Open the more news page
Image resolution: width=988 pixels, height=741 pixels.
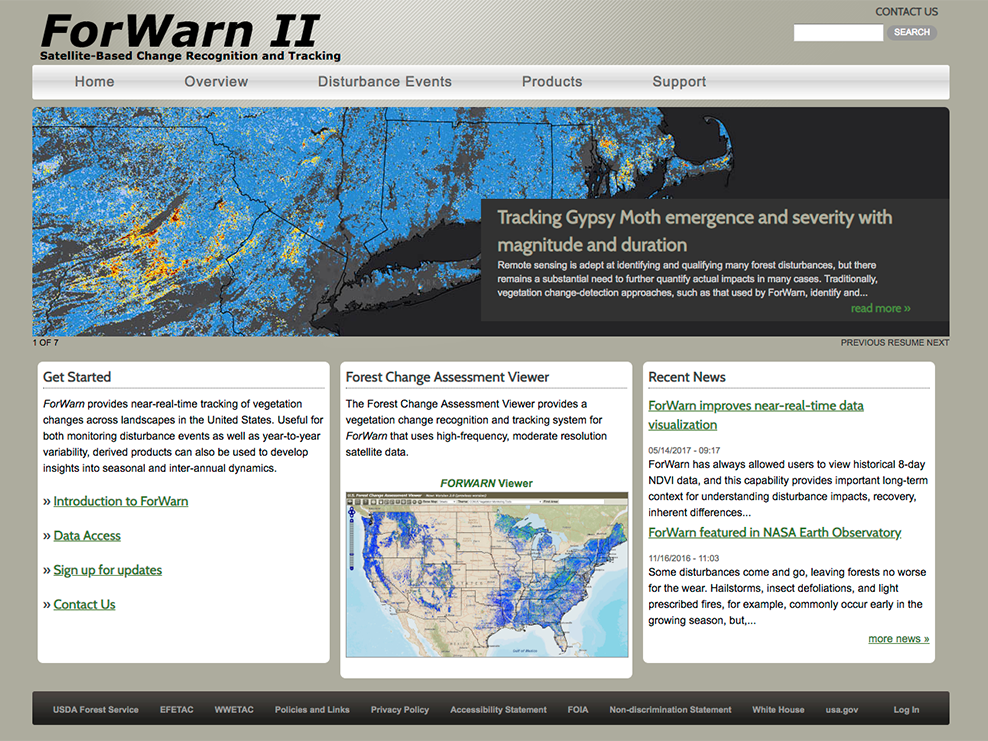[897, 638]
